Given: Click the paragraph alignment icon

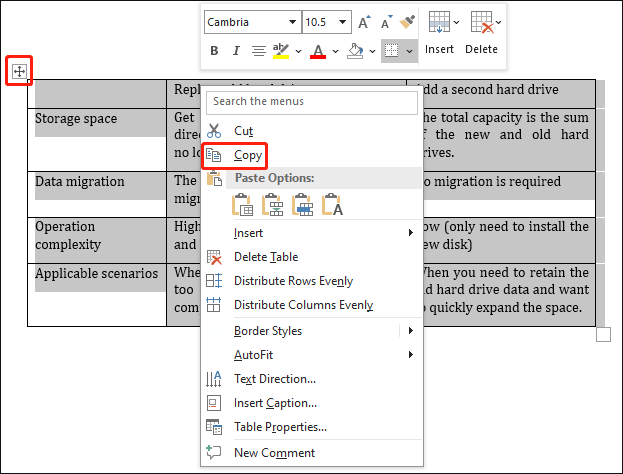Looking at the screenshot, I should click(x=259, y=51).
